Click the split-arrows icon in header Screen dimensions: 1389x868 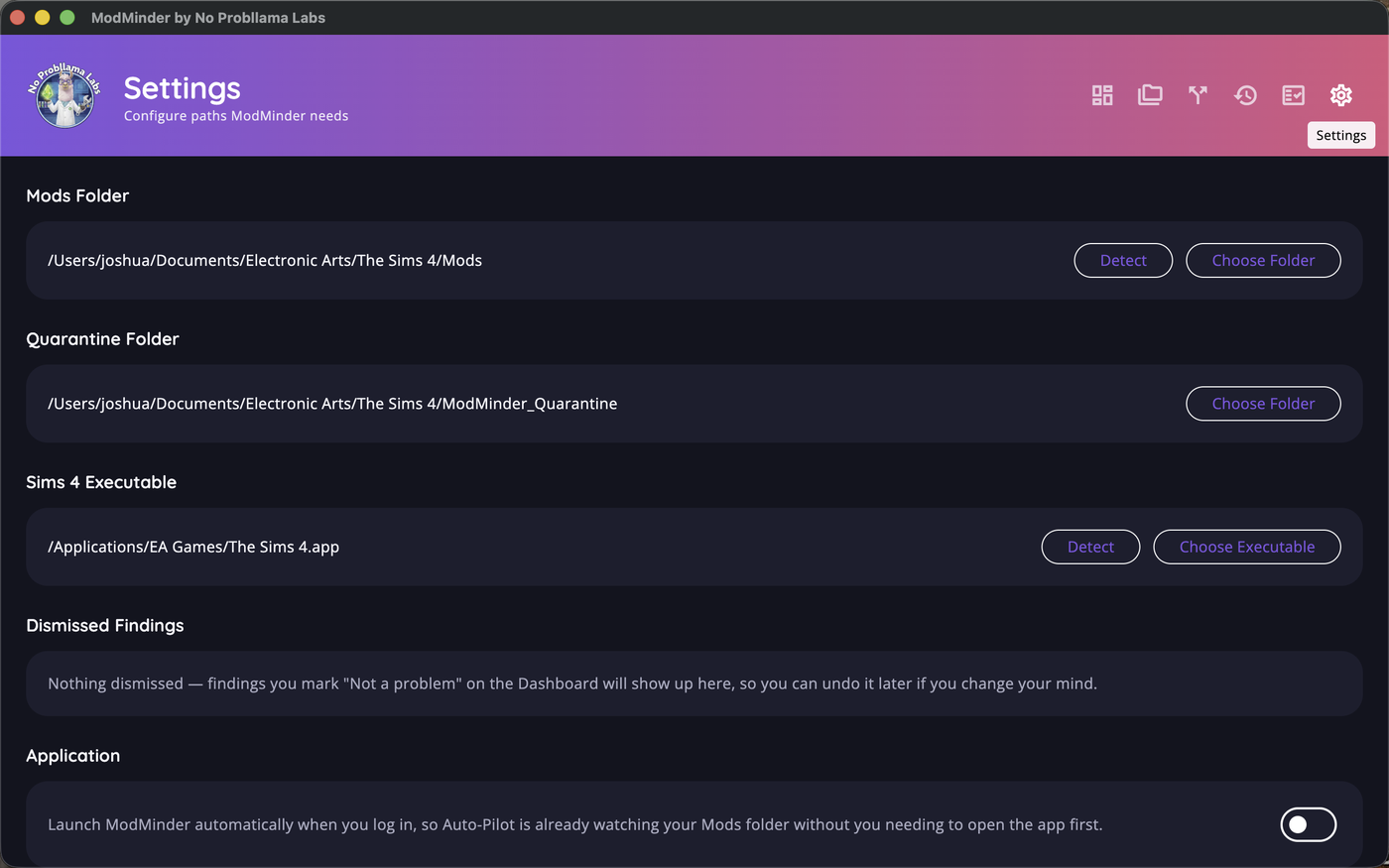coord(1198,95)
